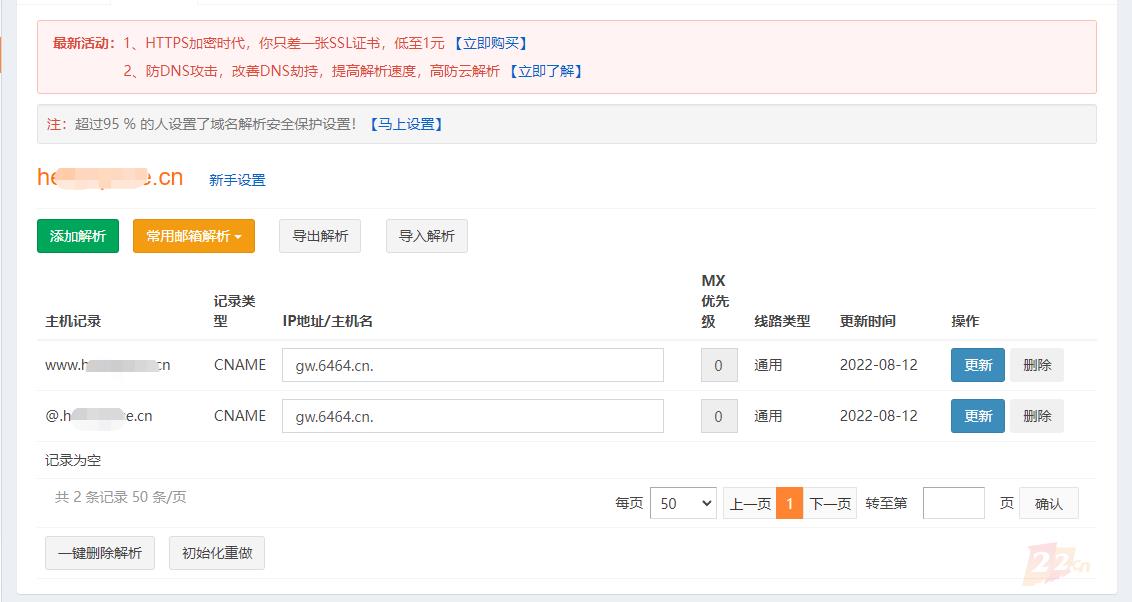The width and height of the screenshot is (1132, 602).
Task: Open the 立即了解 DNS protection link
Action: pyautogui.click(x=545, y=71)
